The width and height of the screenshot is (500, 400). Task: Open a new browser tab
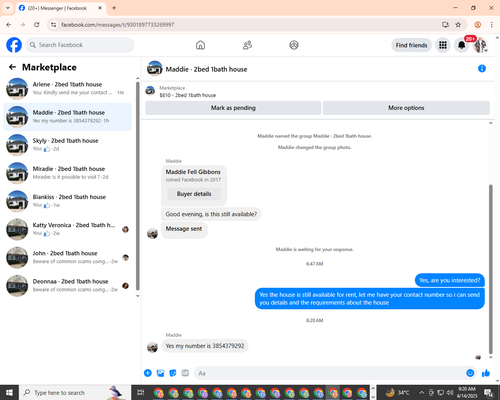coord(114,8)
